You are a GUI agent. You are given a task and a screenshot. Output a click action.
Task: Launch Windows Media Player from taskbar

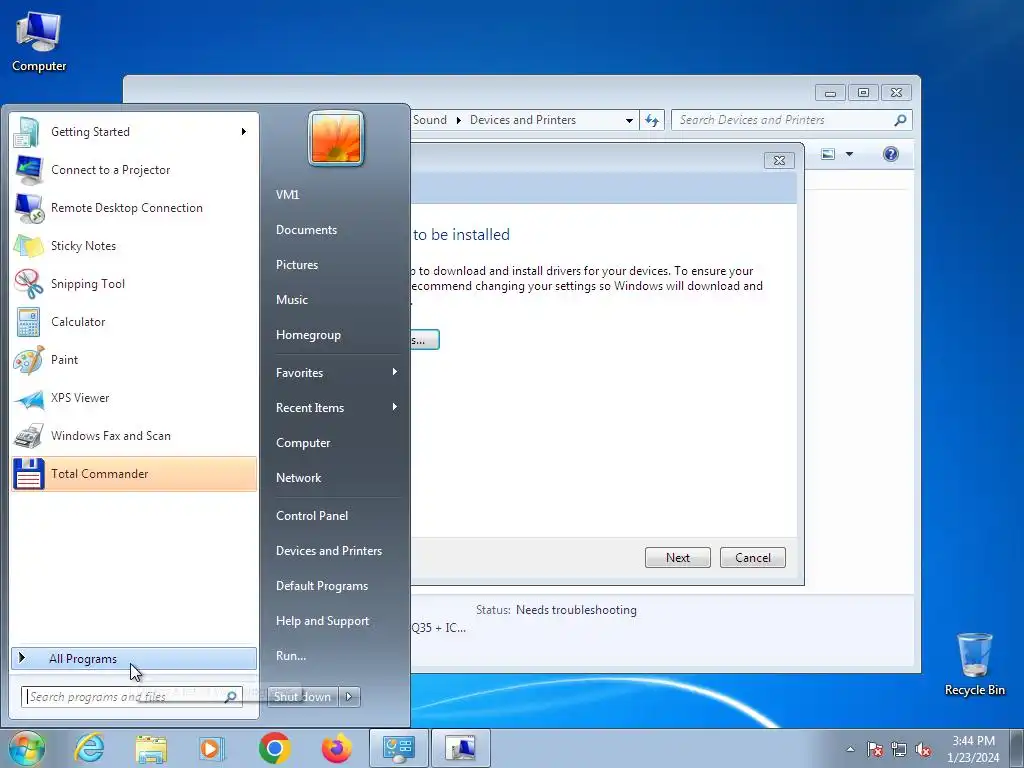pyautogui.click(x=212, y=748)
